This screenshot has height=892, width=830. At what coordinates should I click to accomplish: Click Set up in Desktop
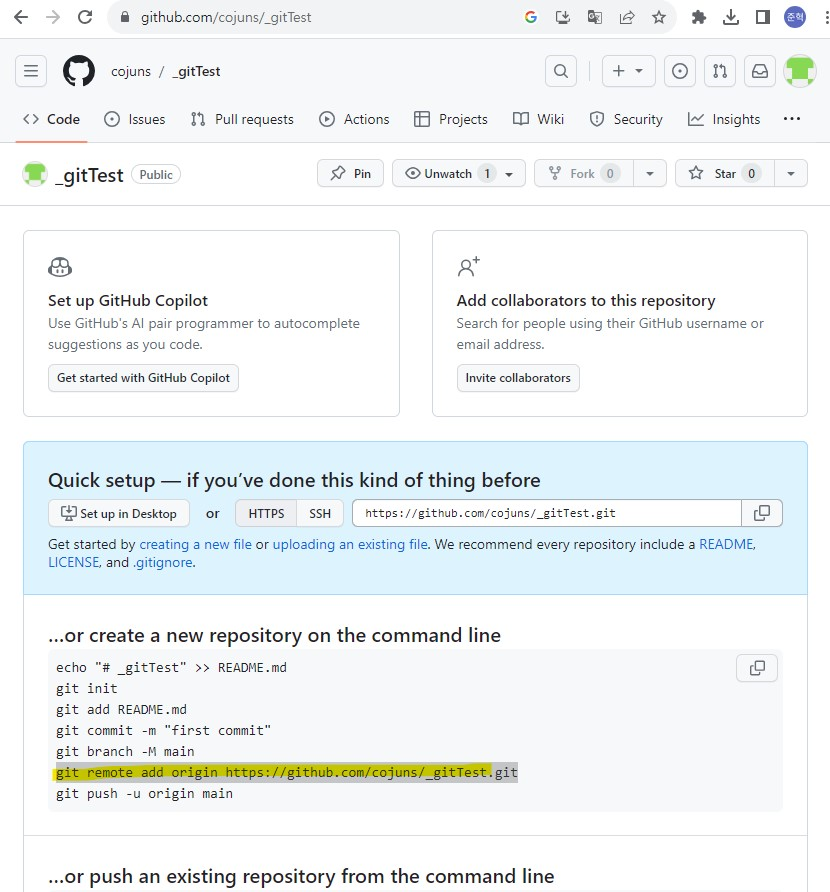click(x=119, y=513)
